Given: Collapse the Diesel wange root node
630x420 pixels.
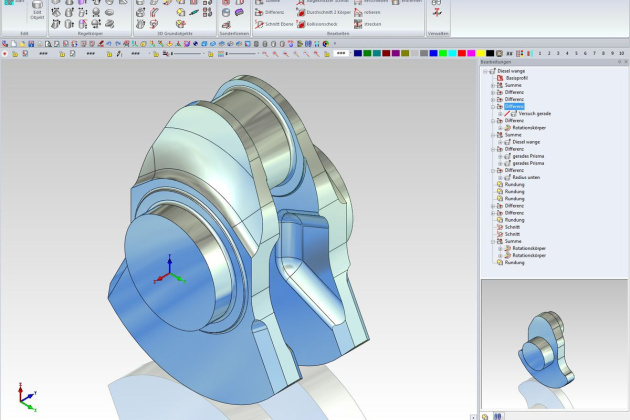Looking at the screenshot, I should (x=485, y=71).
